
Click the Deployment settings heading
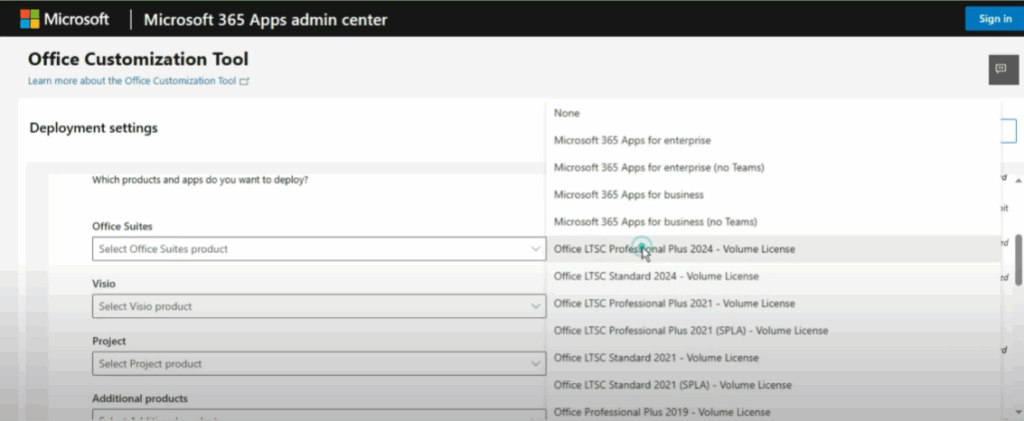[x=93, y=128]
